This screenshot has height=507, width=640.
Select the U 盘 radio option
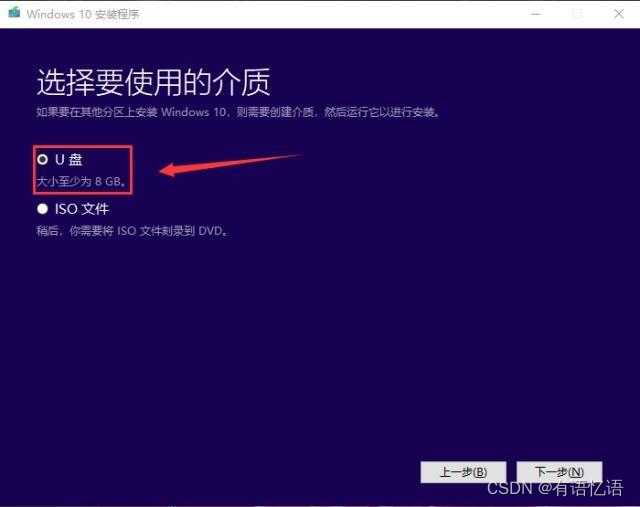click(x=42, y=159)
